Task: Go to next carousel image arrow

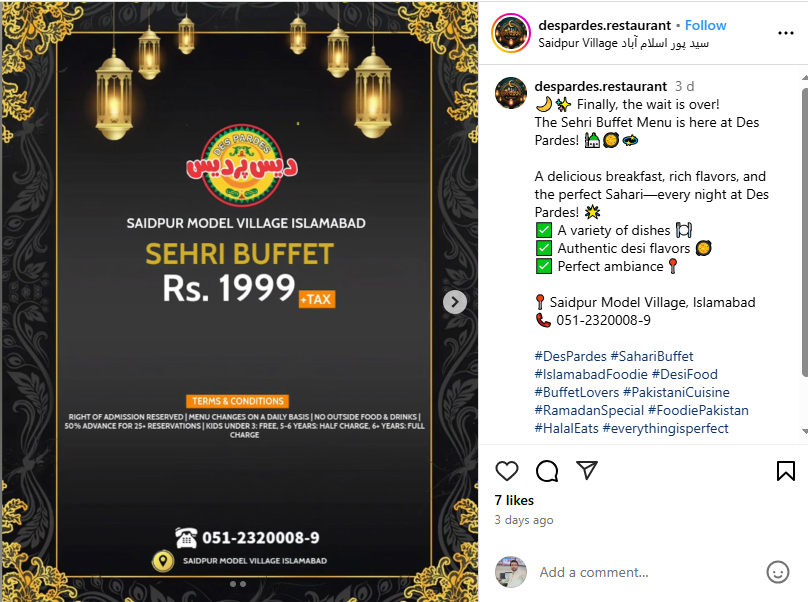Action: (454, 302)
